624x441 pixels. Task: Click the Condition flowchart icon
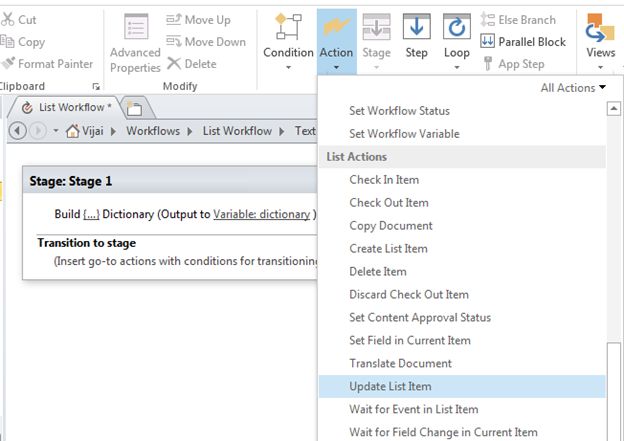click(288, 26)
